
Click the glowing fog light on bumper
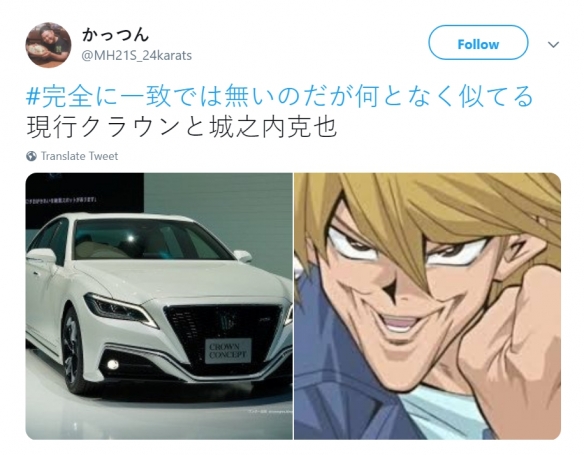point(112,365)
